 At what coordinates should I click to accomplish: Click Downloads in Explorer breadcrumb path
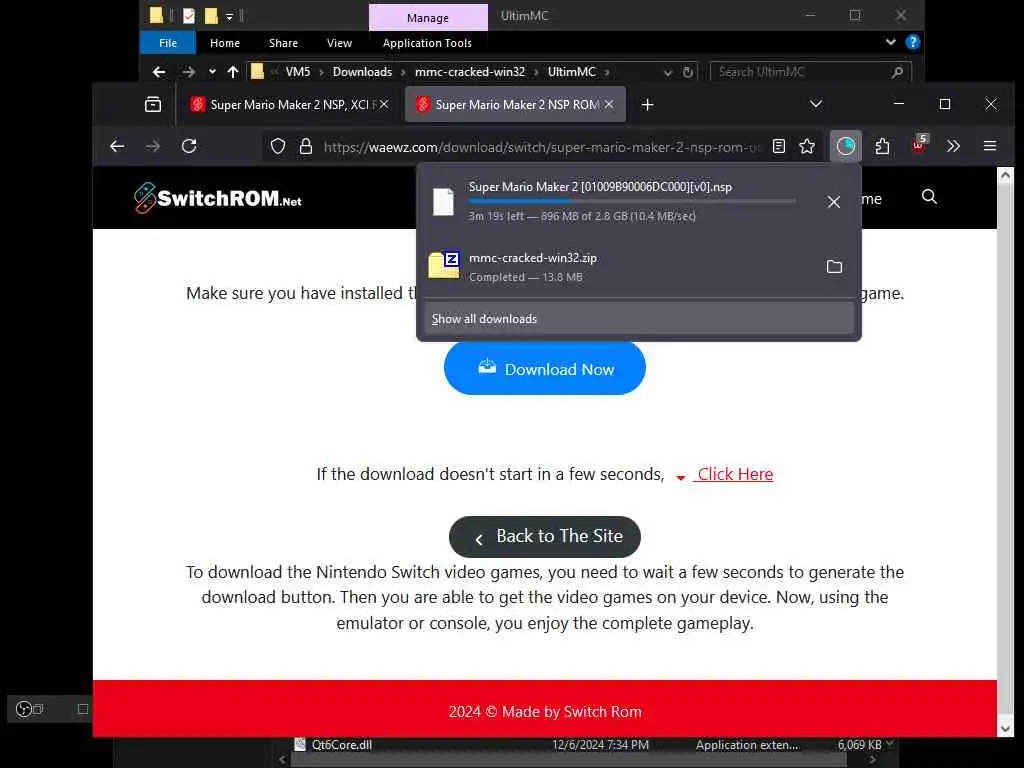click(x=362, y=72)
